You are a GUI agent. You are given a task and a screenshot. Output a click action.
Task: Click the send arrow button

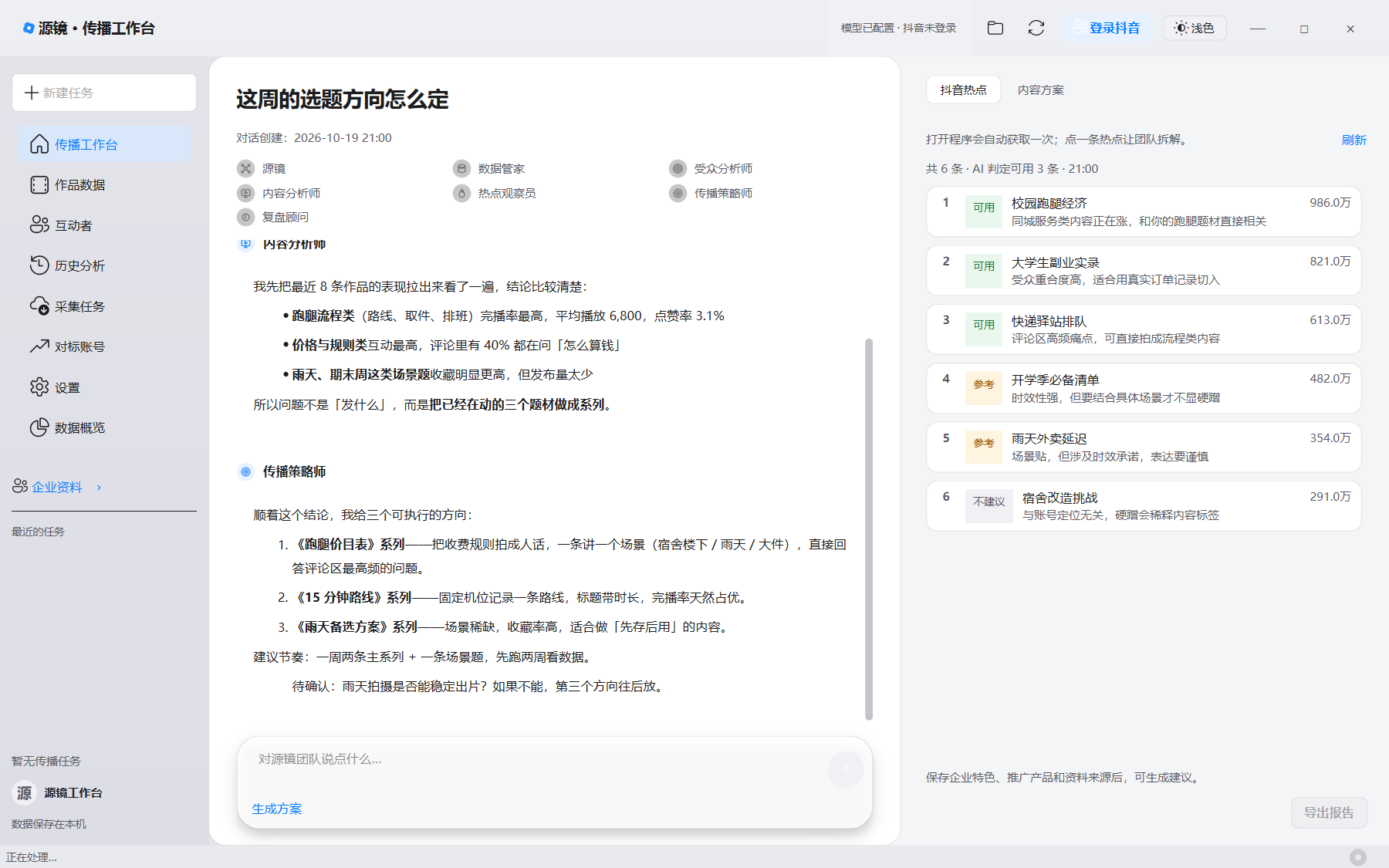pos(846,768)
